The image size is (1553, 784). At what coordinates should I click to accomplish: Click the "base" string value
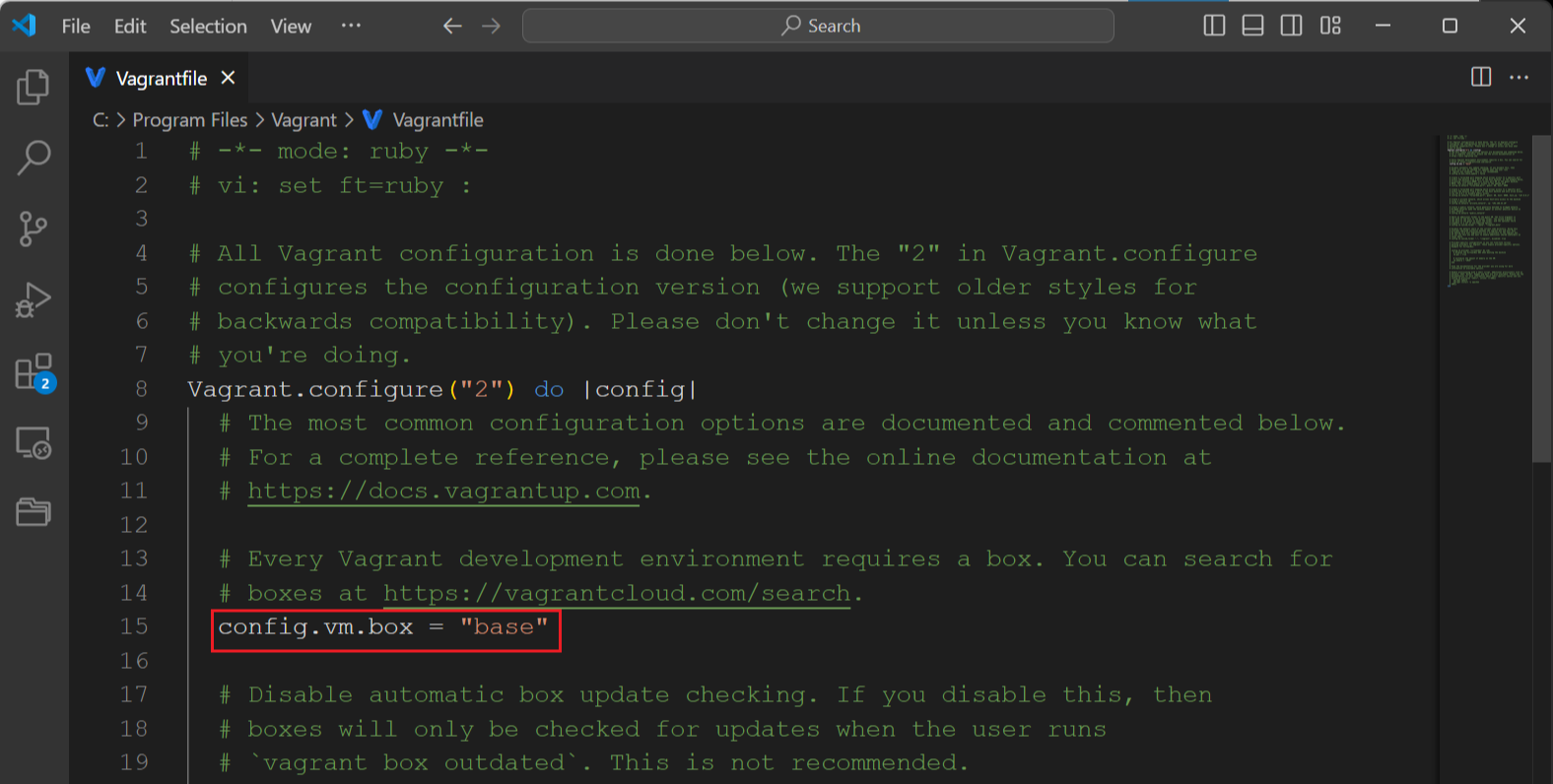click(504, 627)
